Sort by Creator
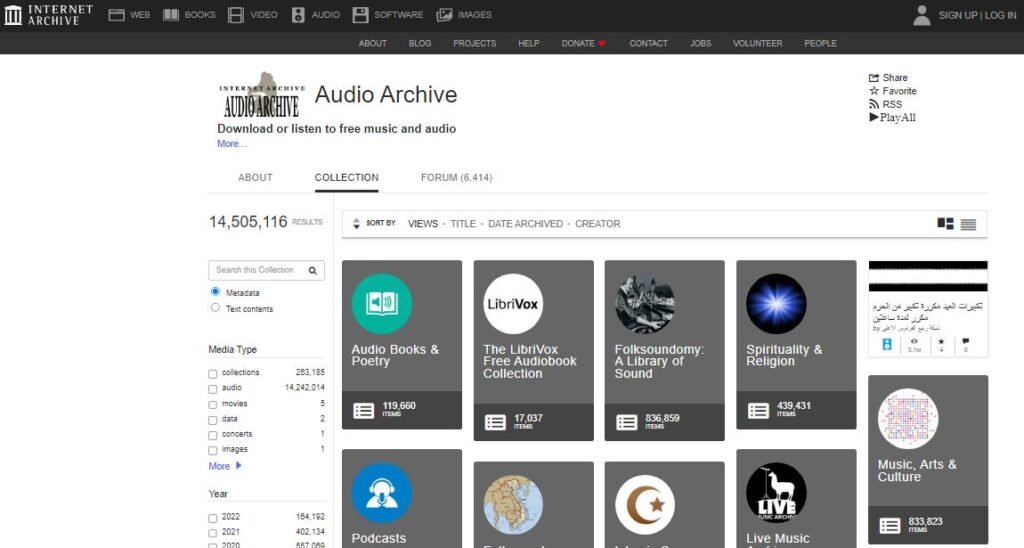Screen dimensions: 1024x548 tap(598, 223)
